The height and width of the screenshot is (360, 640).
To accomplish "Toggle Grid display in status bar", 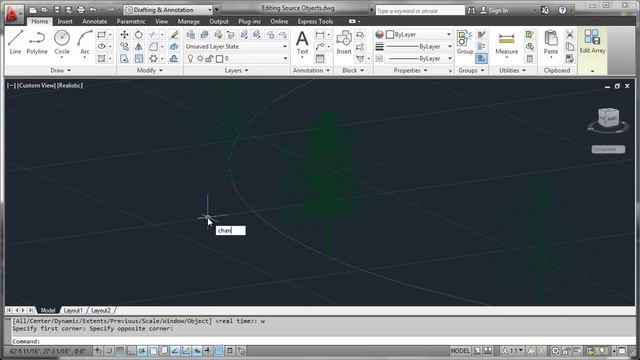I will [120, 351].
